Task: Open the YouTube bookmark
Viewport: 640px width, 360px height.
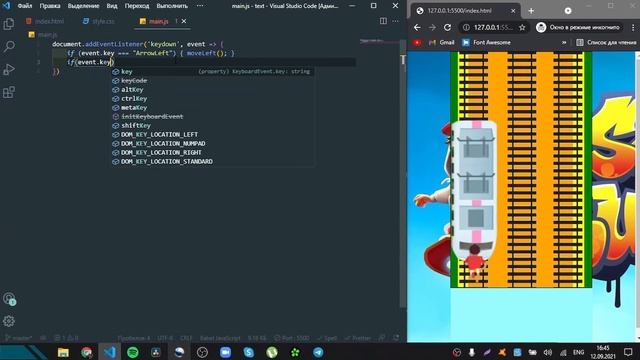Action: pyautogui.click(x=417, y=42)
